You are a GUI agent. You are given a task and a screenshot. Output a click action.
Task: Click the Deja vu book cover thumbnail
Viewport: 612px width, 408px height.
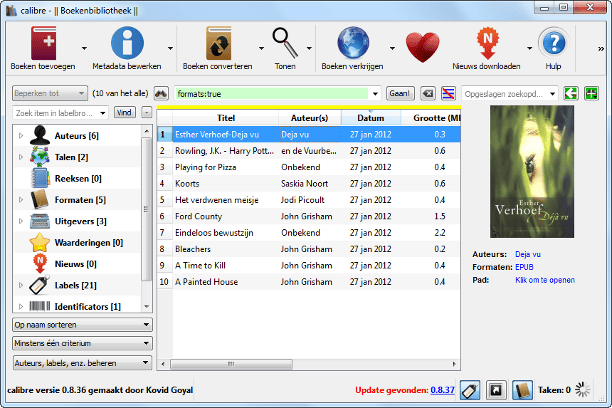click(532, 171)
